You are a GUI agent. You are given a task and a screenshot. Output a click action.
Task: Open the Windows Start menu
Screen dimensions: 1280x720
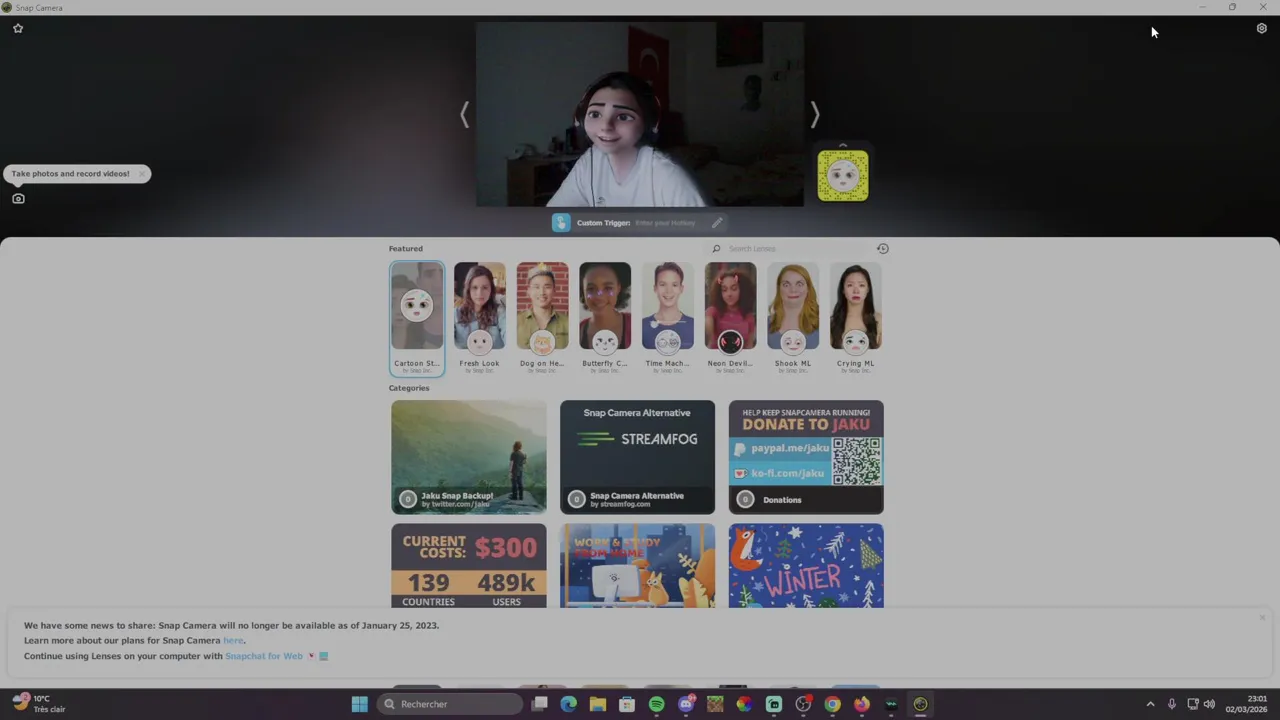(x=360, y=704)
